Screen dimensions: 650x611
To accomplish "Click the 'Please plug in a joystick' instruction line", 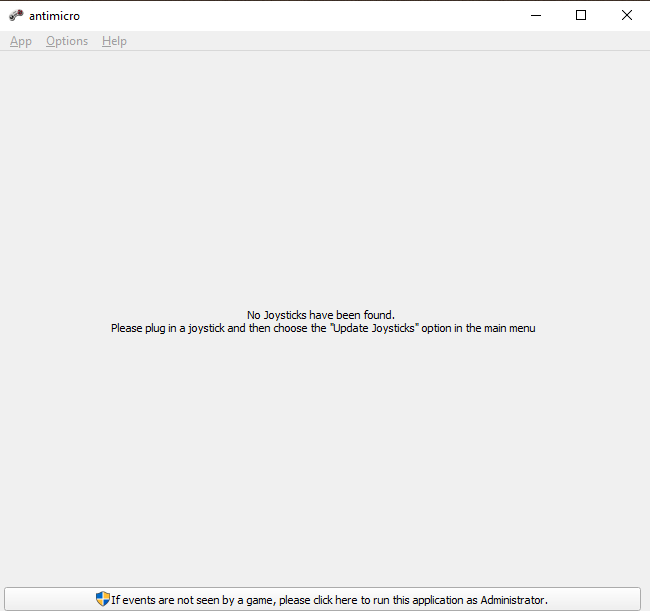I will pos(323,328).
